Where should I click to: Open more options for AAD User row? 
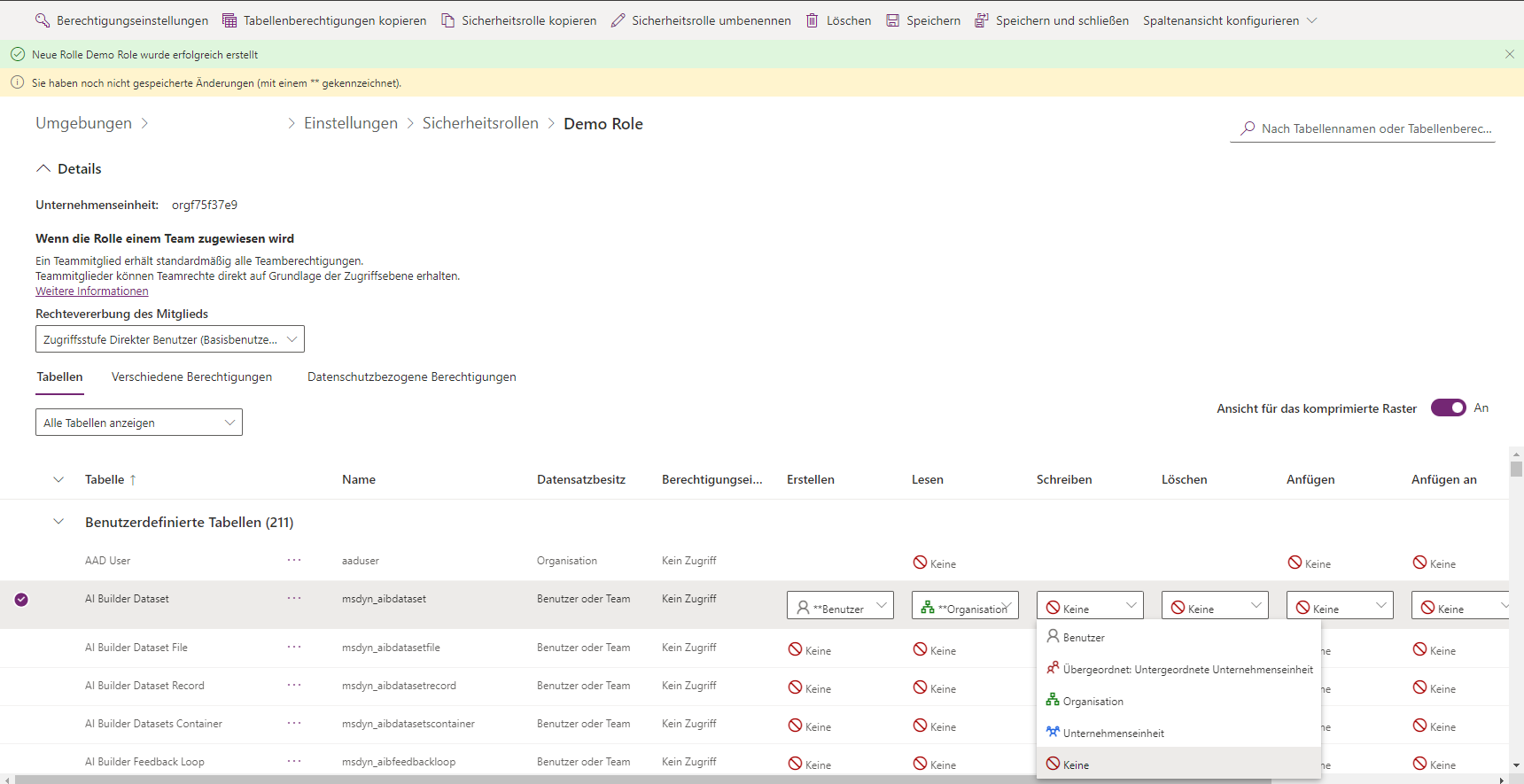click(294, 560)
